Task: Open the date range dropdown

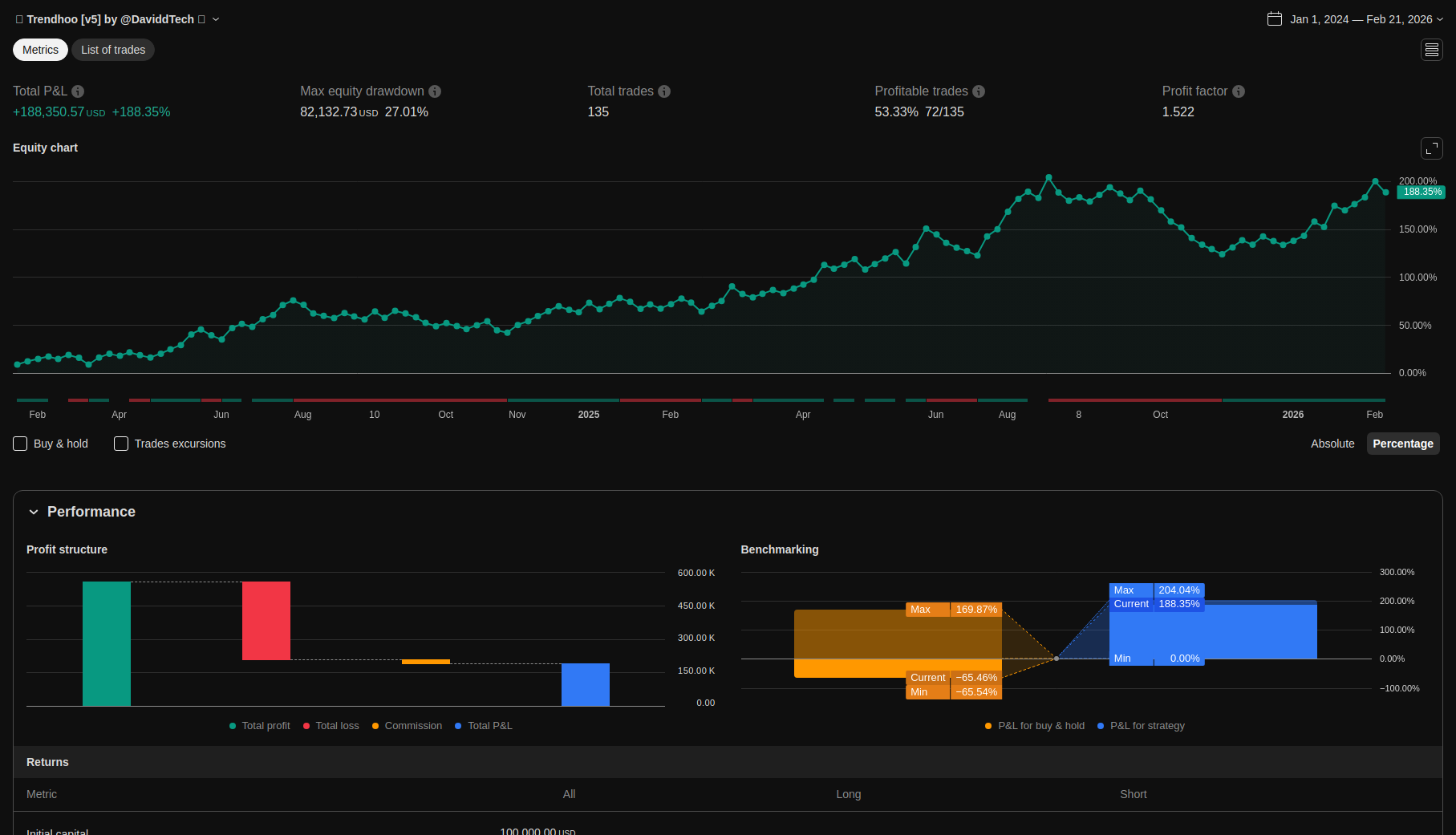Action: pos(1440,19)
